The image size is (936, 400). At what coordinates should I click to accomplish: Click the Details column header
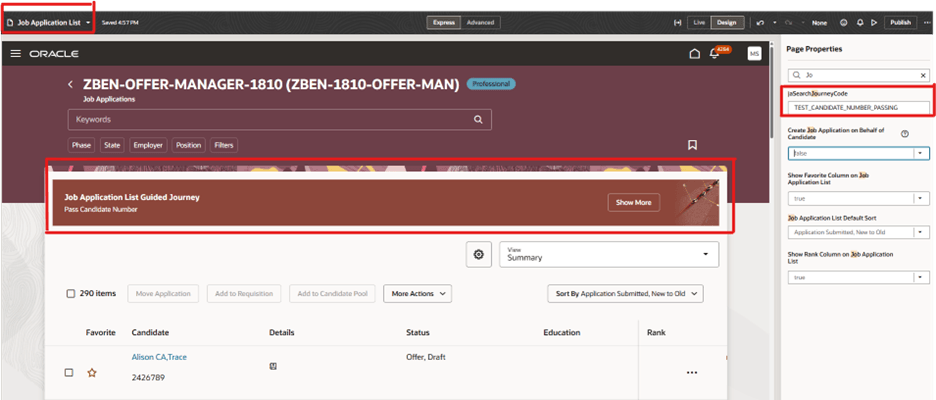click(282, 333)
